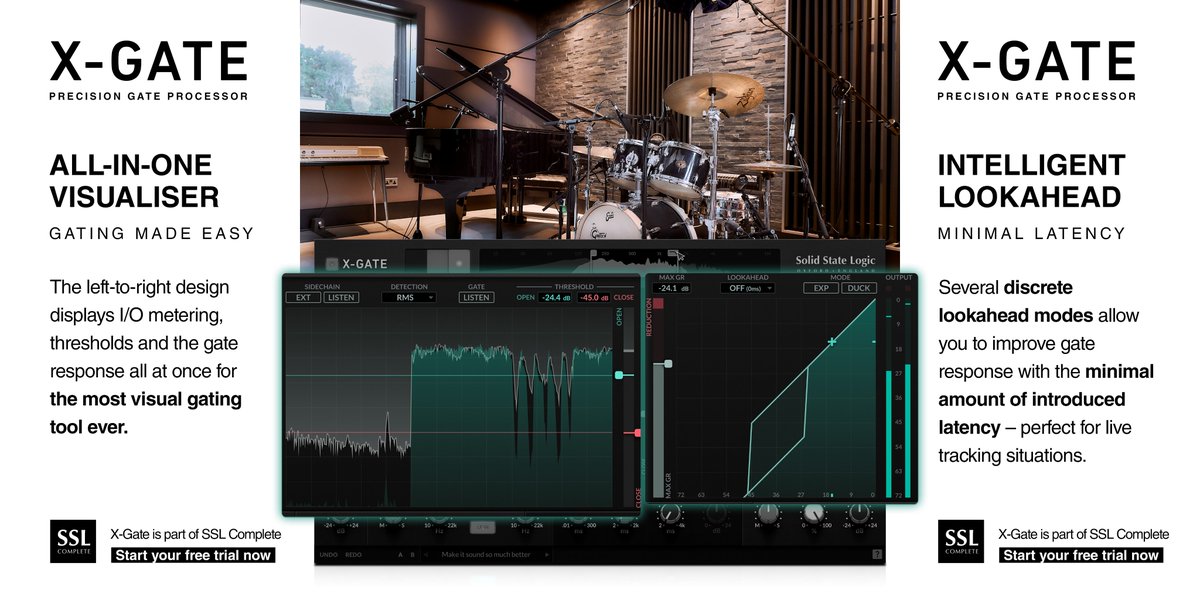Click the MINIMAL LATENCY text
The image size is (1200, 600).
1032,234
